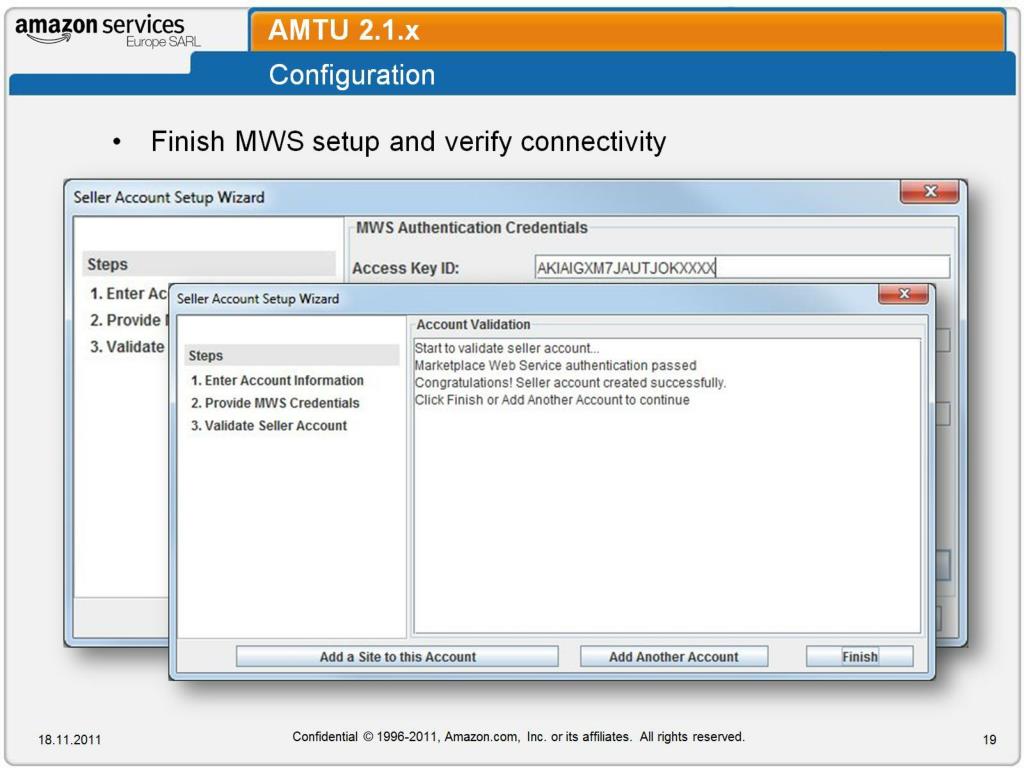Select step 3. Validate Seller Account in front wizard

[x=268, y=425]
